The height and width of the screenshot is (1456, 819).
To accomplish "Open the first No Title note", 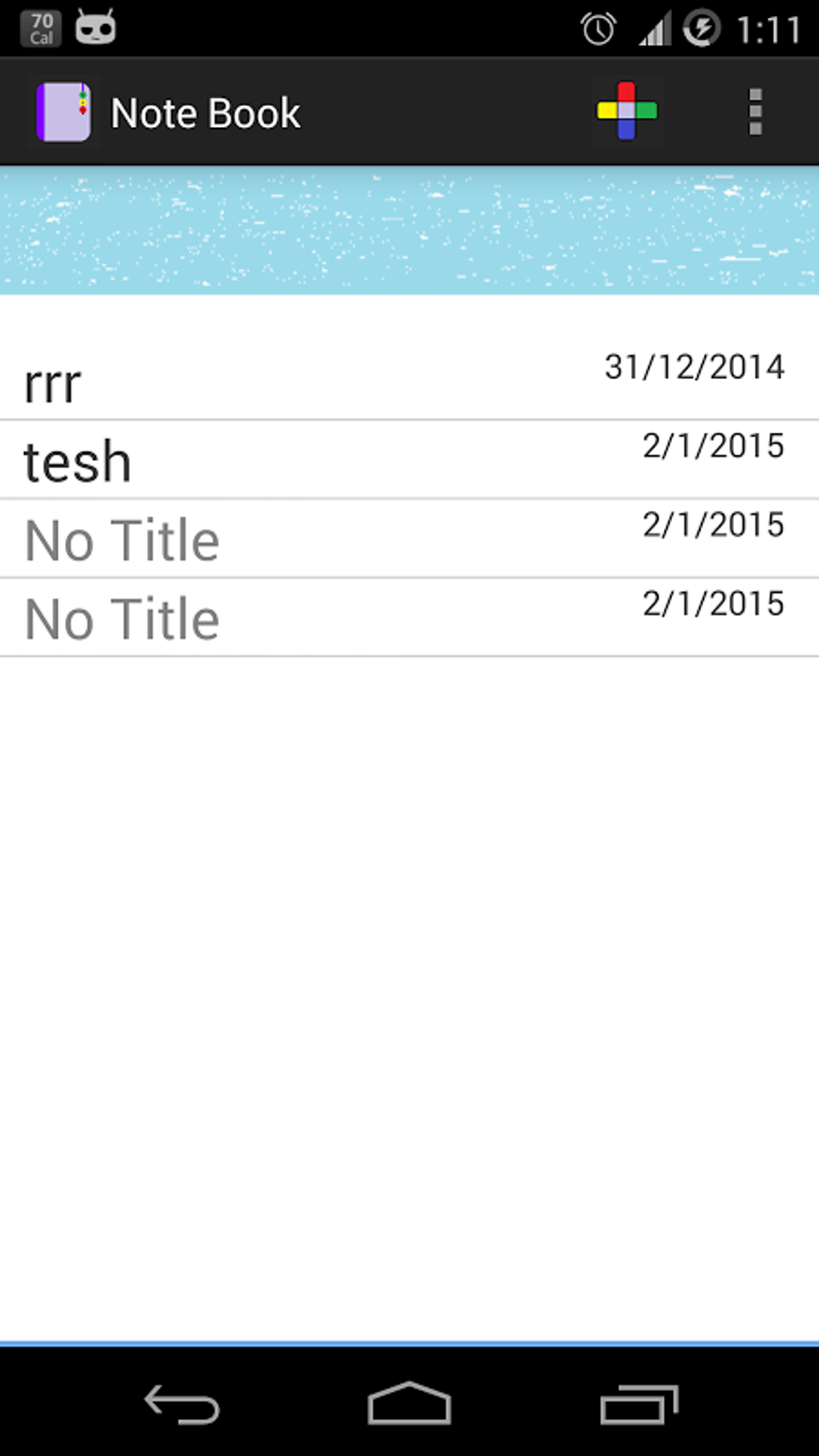I will [x=122, y=540].
